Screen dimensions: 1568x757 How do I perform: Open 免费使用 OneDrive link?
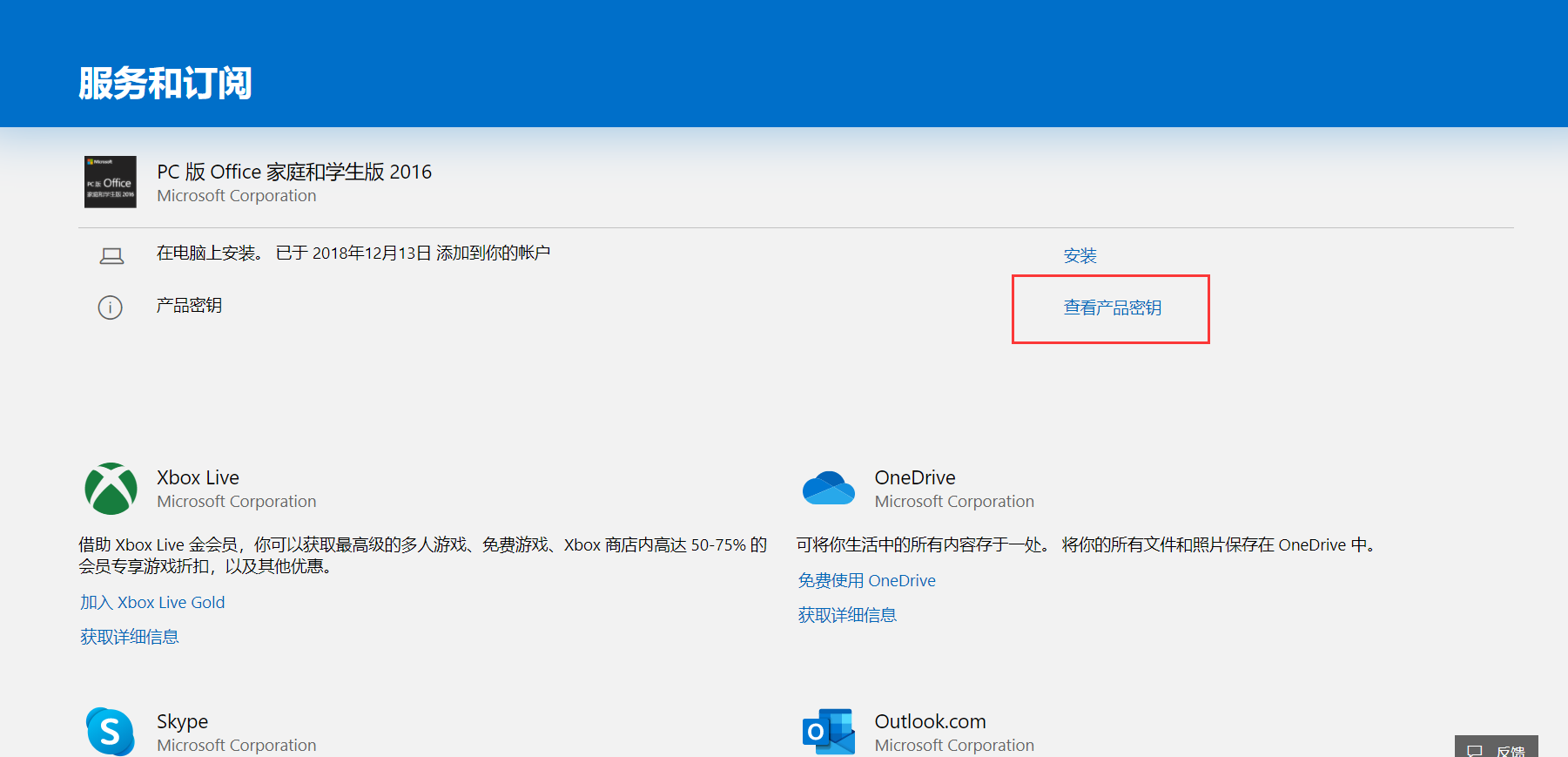coord(867,581)
